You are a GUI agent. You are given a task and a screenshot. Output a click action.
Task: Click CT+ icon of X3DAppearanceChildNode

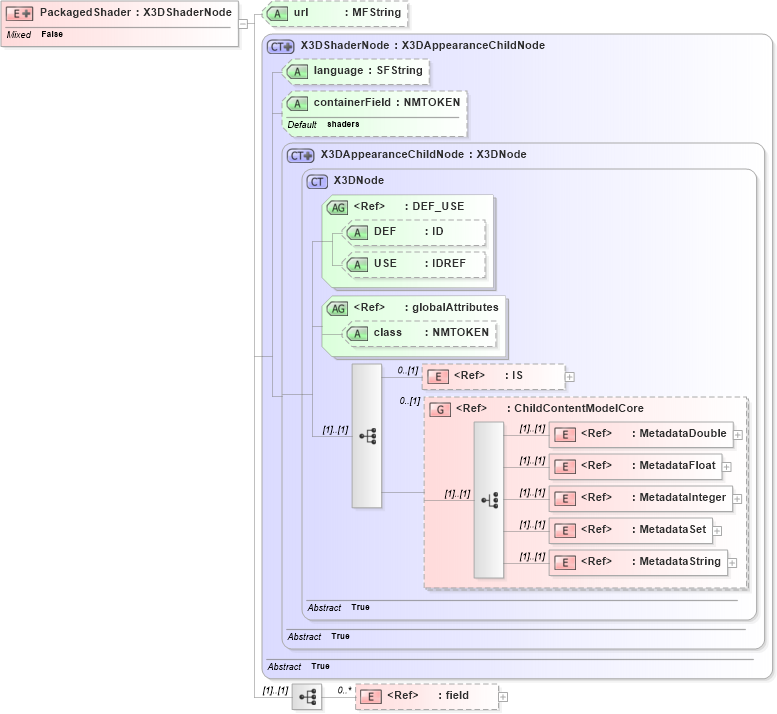301,156
